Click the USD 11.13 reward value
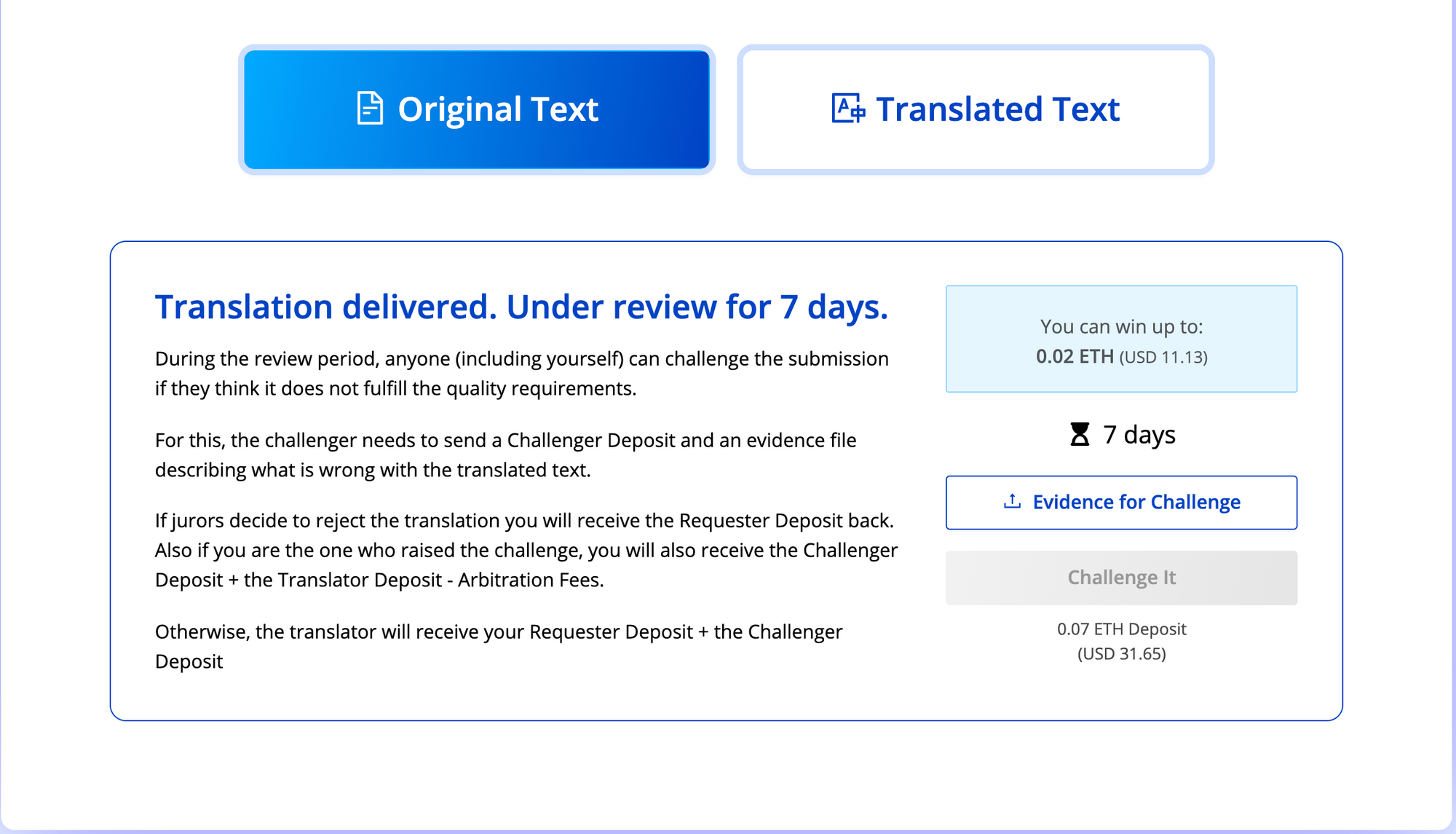The image size is (1456, 834). (1163, 358)
